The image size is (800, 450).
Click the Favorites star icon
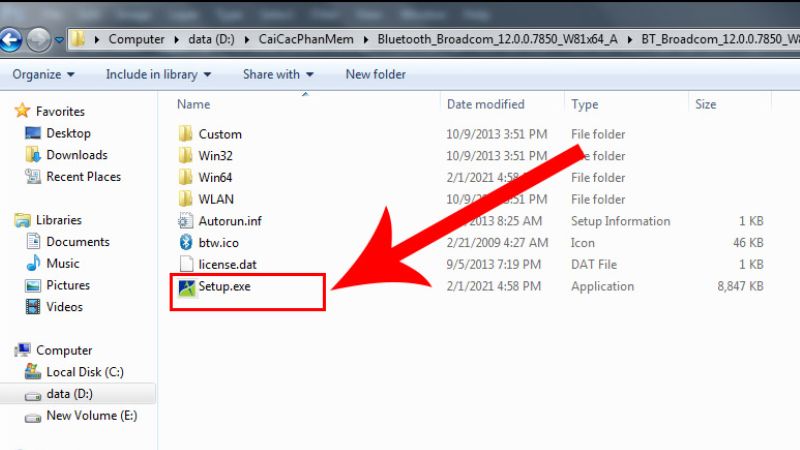22,111
